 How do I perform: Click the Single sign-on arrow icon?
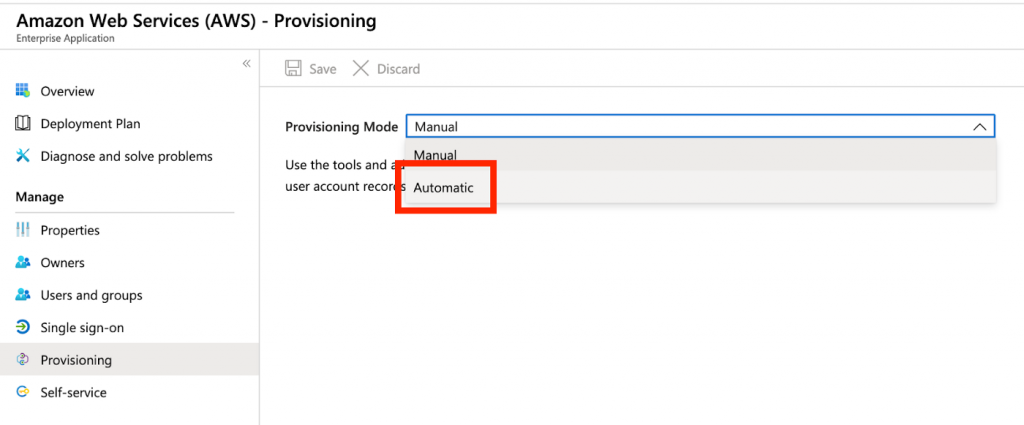pyautogui.click(x=23, y=327)
